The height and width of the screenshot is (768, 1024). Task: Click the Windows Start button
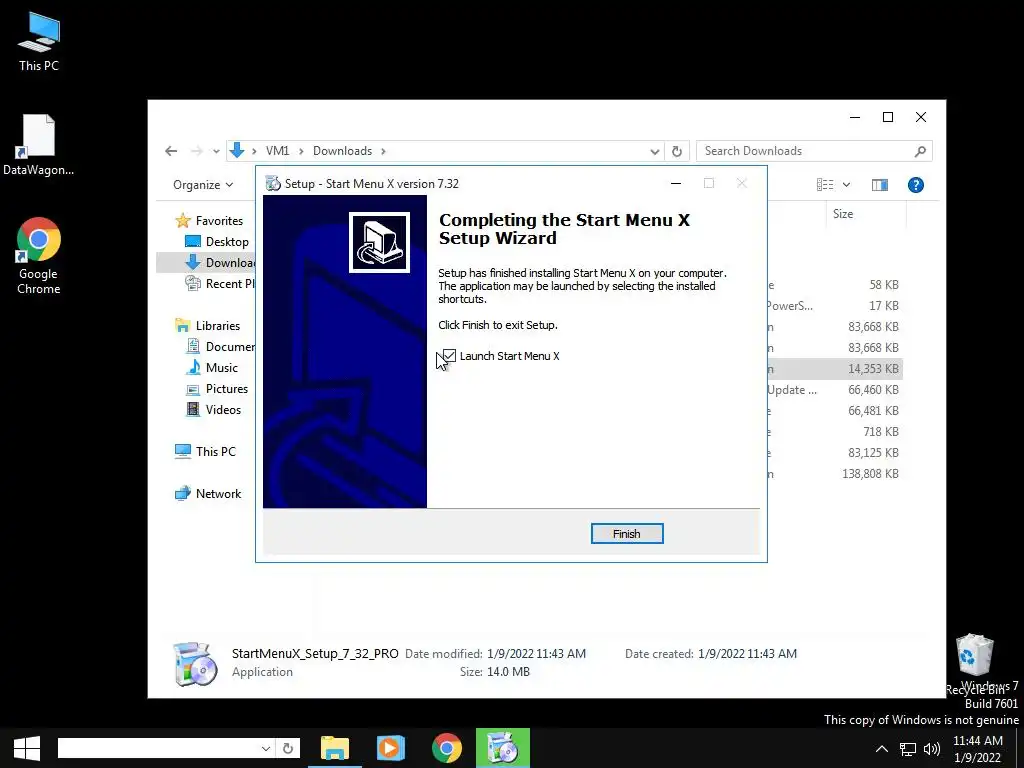27,748
